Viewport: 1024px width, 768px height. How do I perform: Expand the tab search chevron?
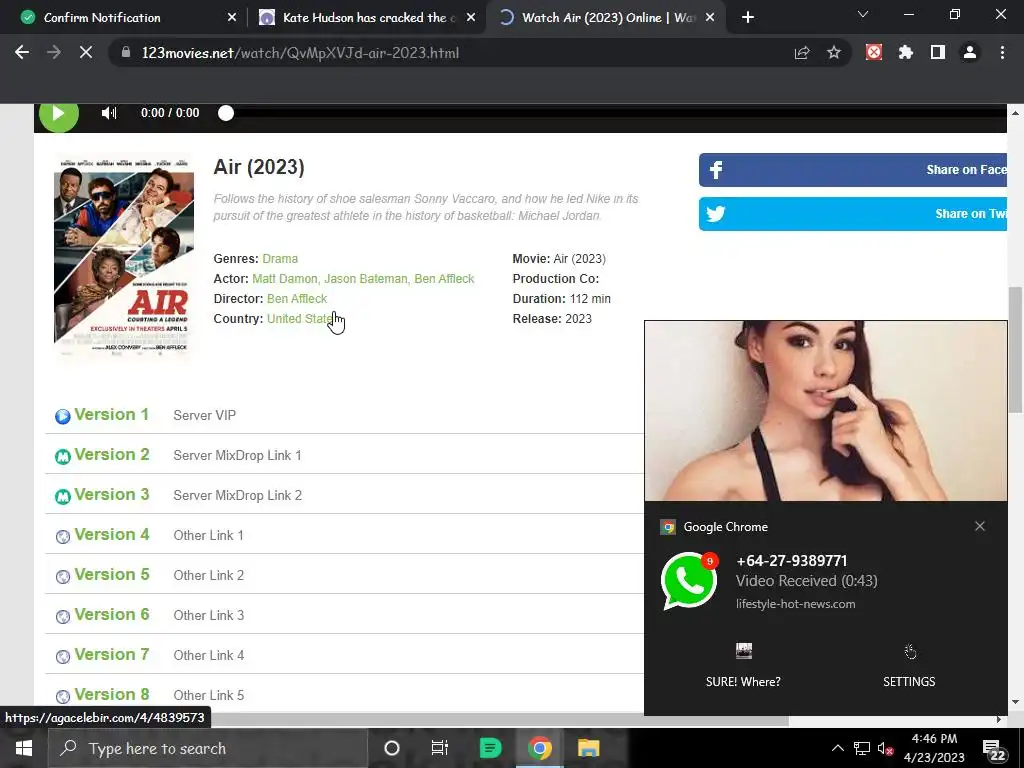pos(863,14)
